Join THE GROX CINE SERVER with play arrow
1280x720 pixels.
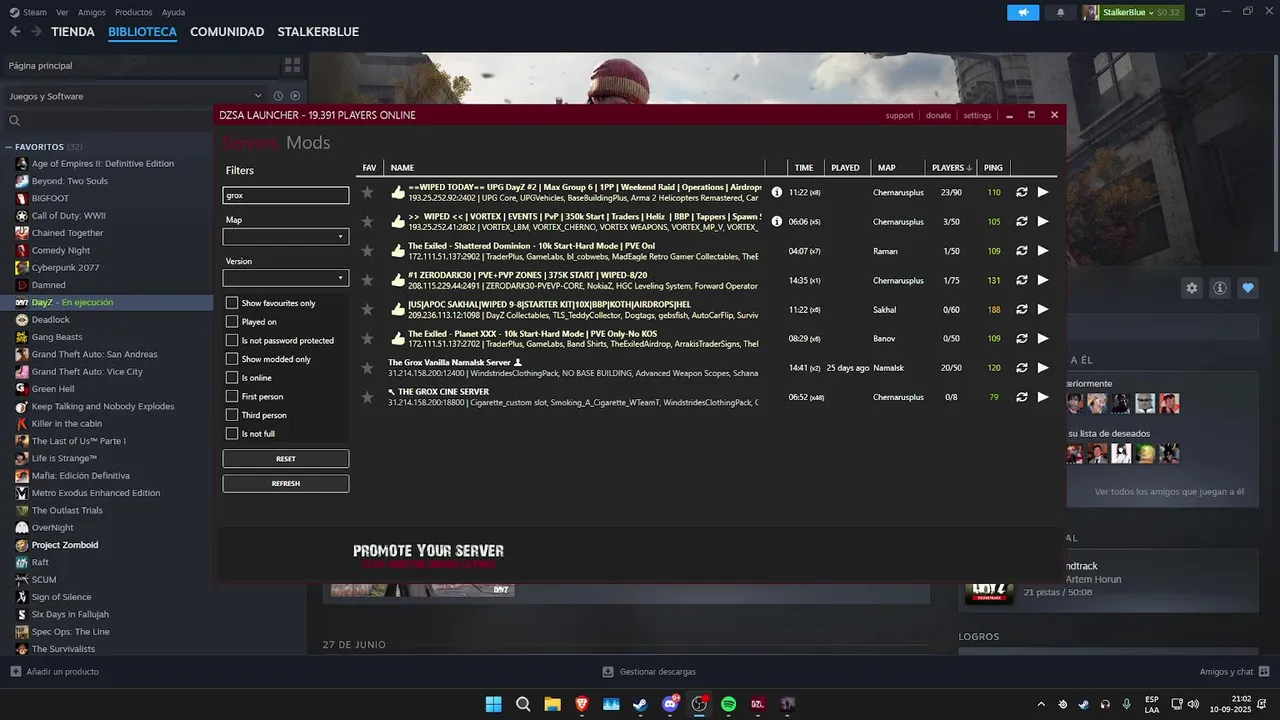click(1043, 397)
